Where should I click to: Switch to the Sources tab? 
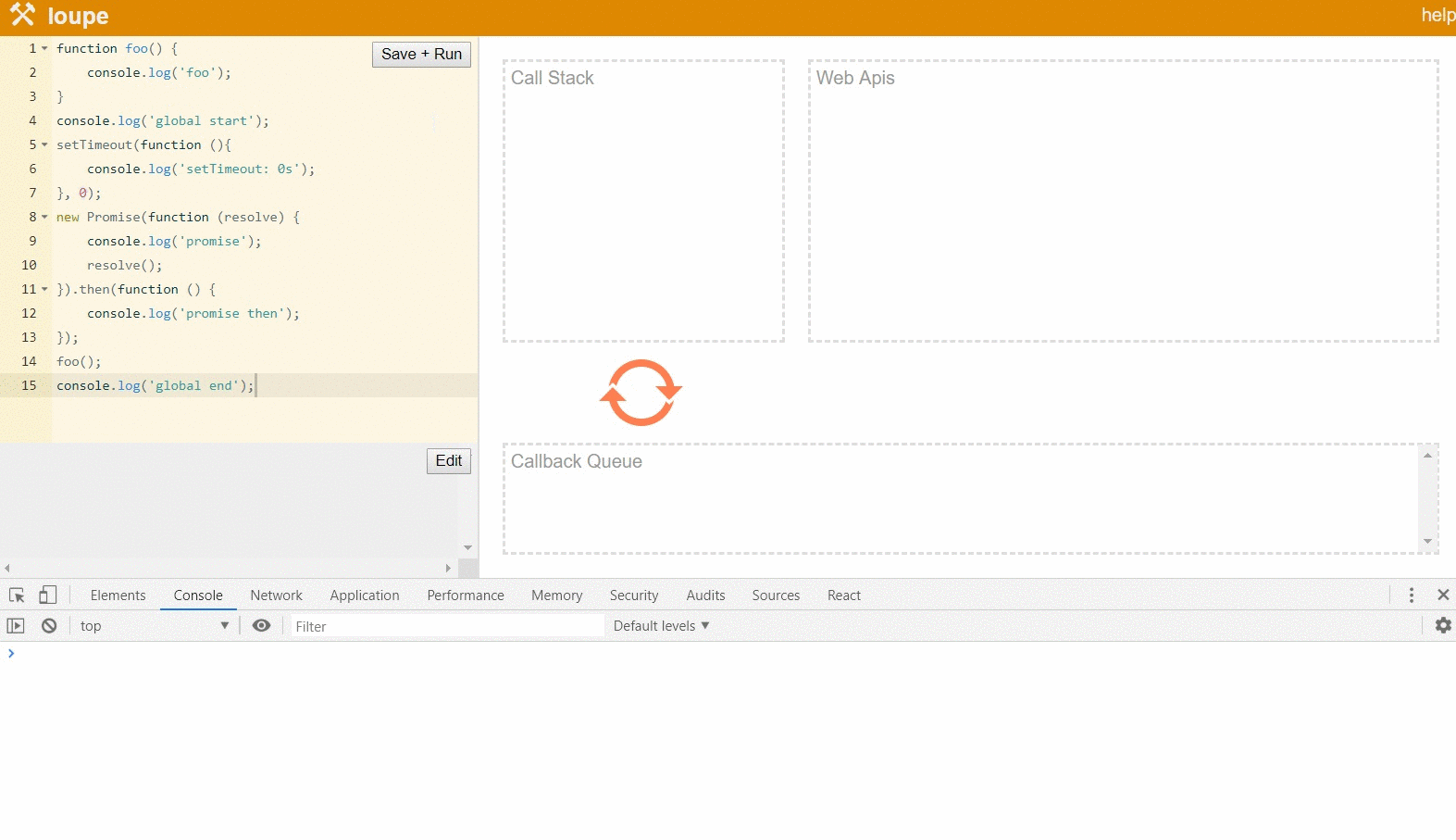pyautogui.click(x=776, y=596)
